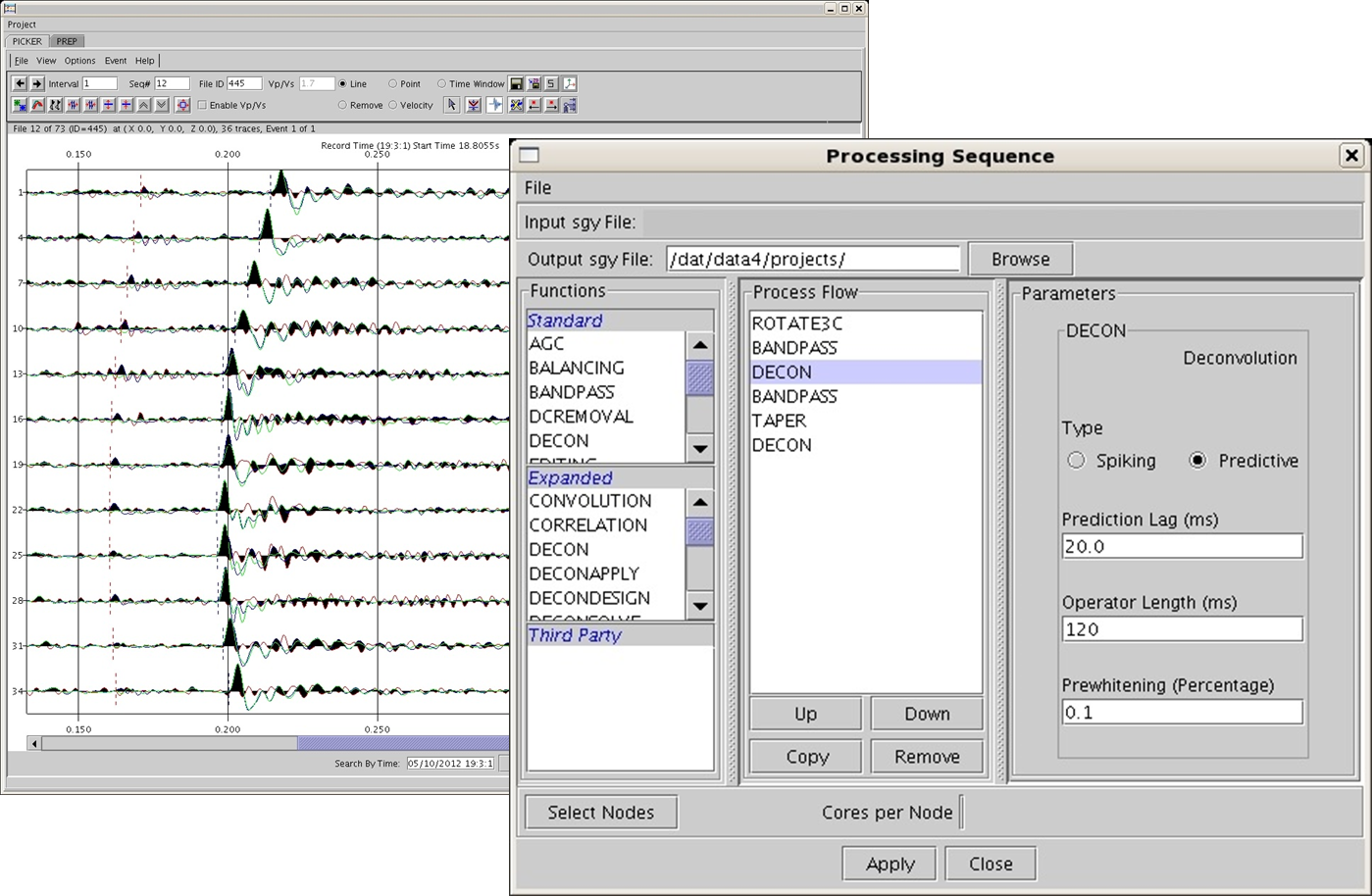Click the right arrow next-file icon

37,84
